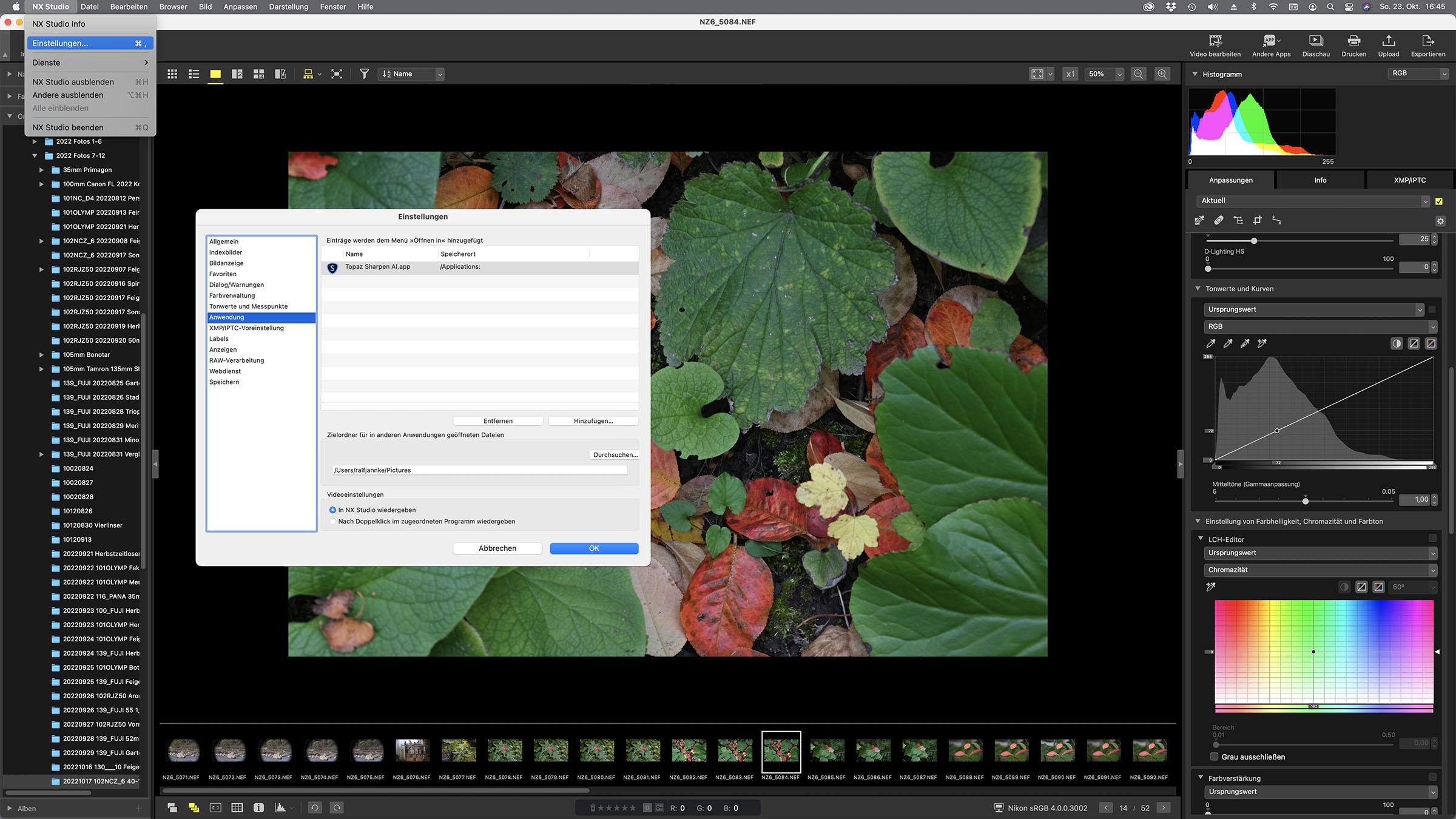Toggle the shooting-info grid overlay in bottom toolbar

(x=237, y=807)
